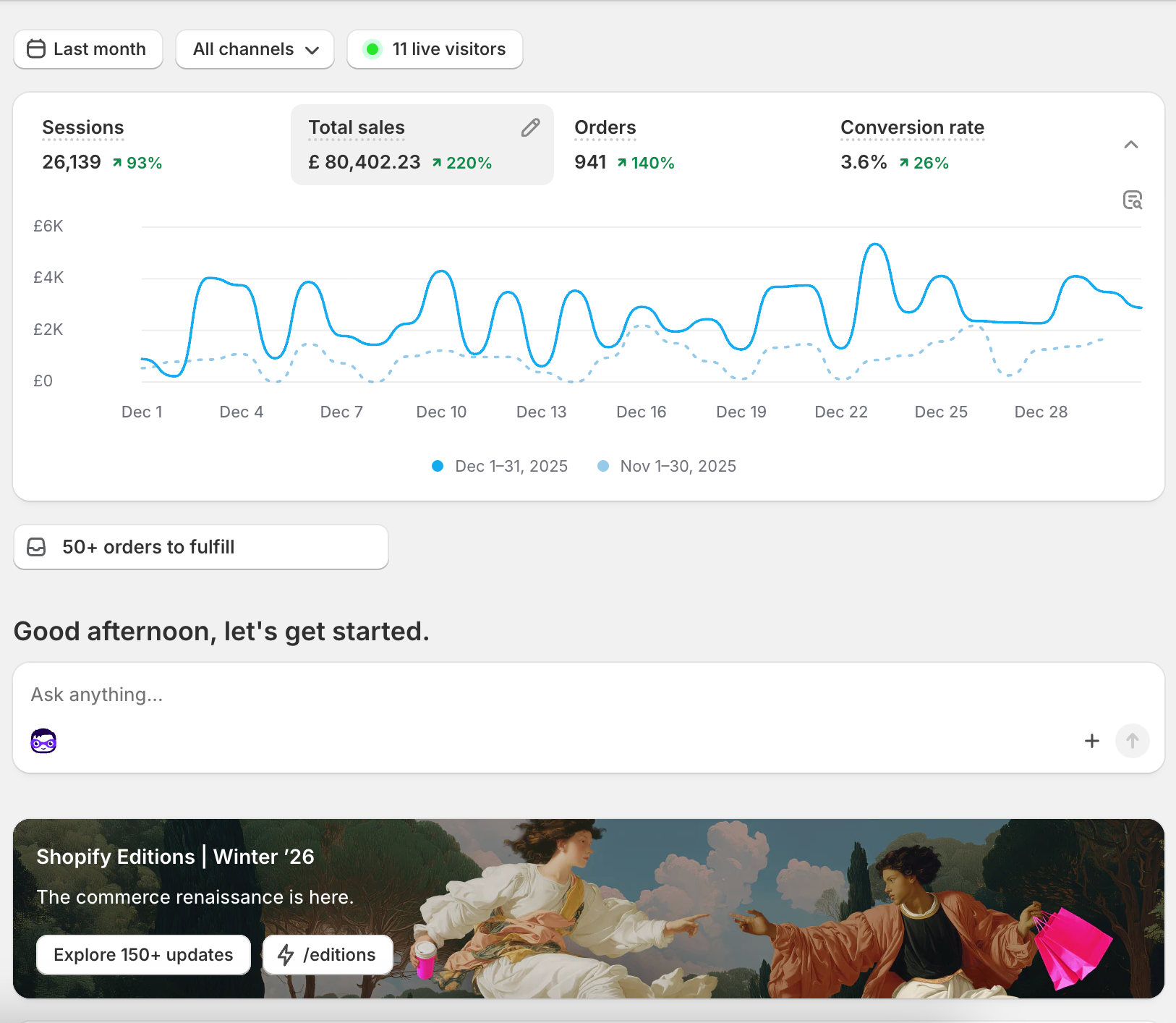This screenshot has width=1176, height=1023.
Task: Open the chart report view icon
Action: 1132,200
